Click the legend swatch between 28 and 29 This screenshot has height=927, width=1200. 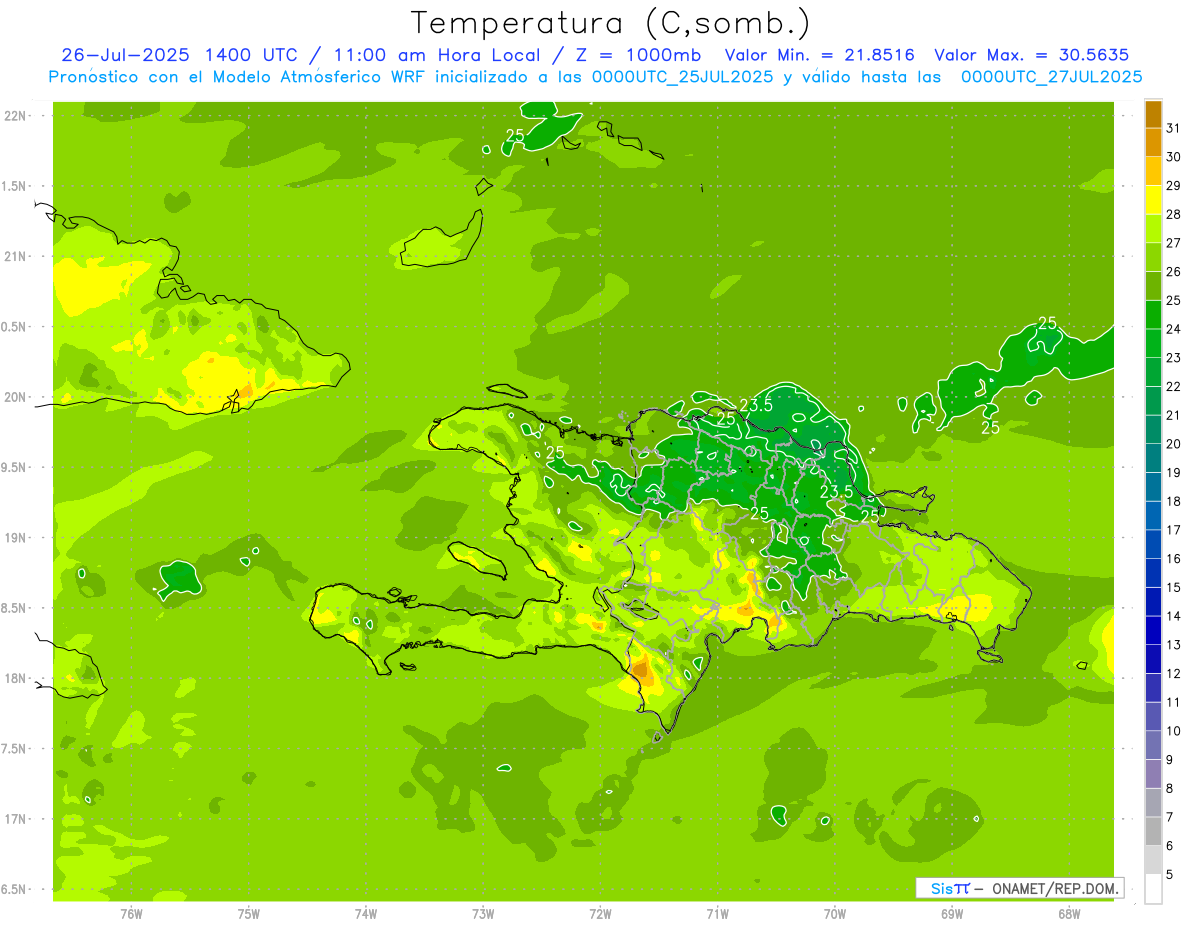(1153, 200)
